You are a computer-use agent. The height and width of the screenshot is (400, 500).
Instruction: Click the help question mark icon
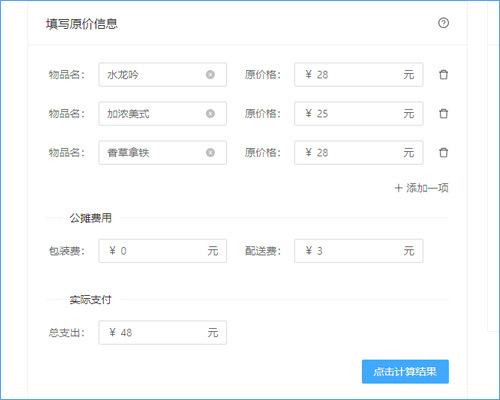click(x=443, y=23)
